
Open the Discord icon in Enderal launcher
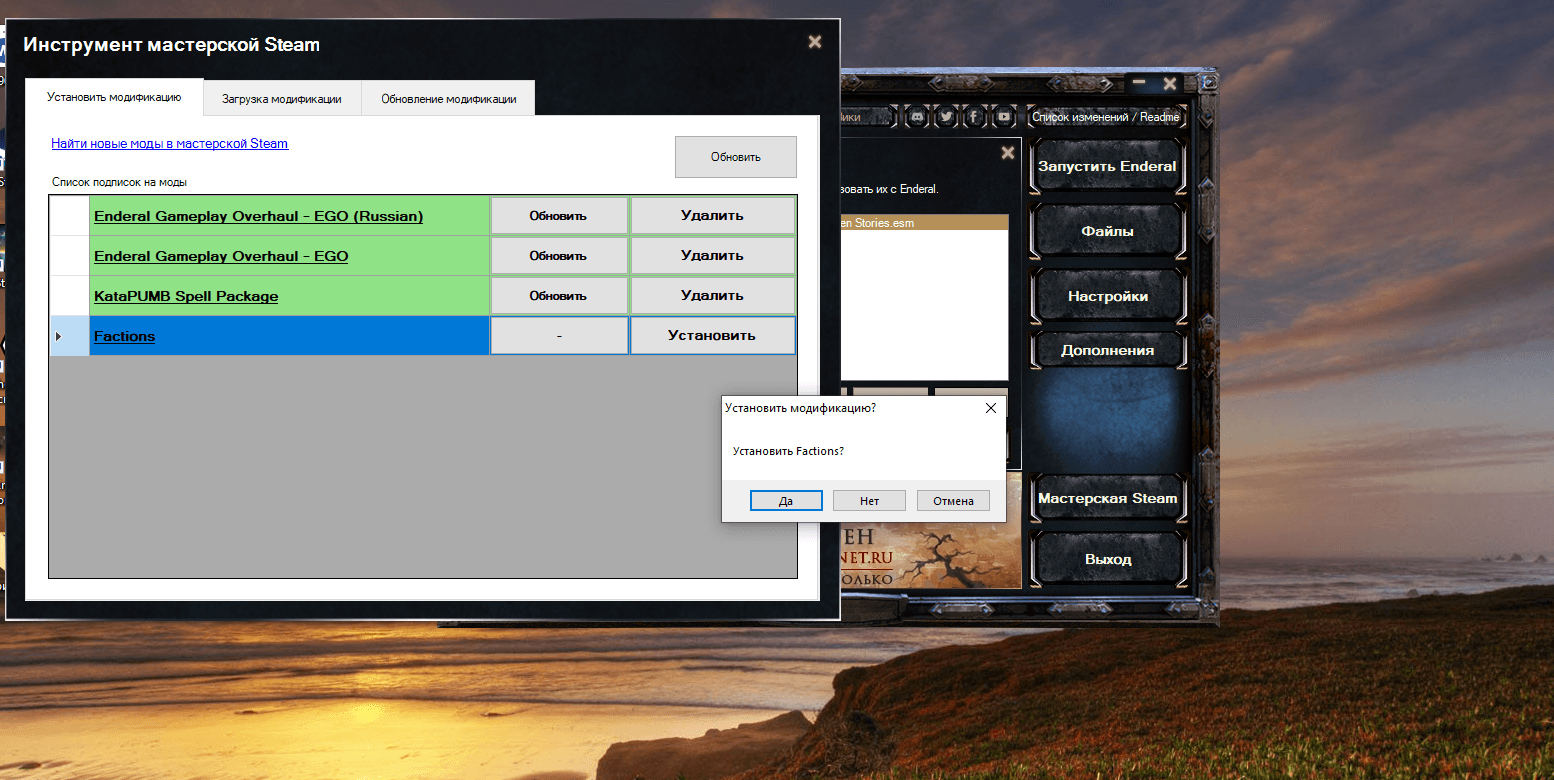(916, 117)
